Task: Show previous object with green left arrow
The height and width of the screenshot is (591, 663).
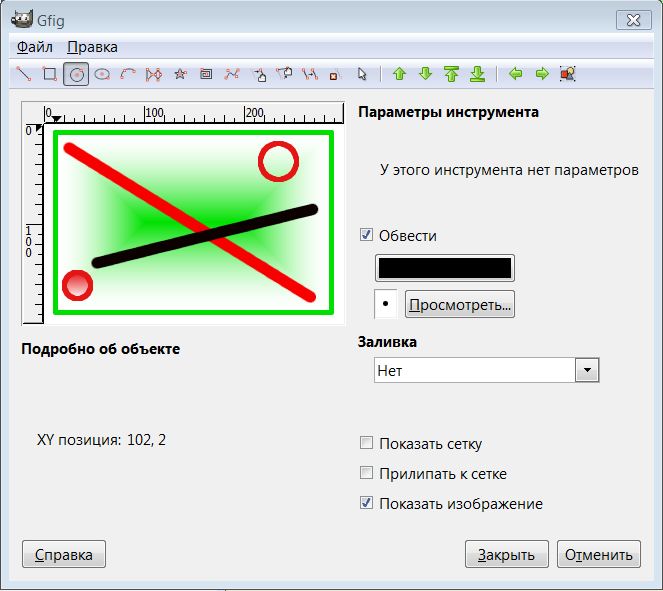Action: point(516,74)
